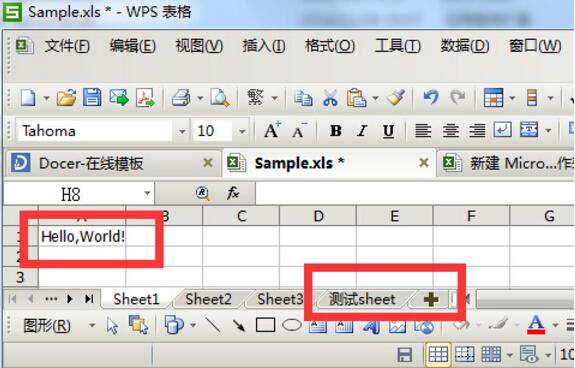Click font color A with red bar

536,325
